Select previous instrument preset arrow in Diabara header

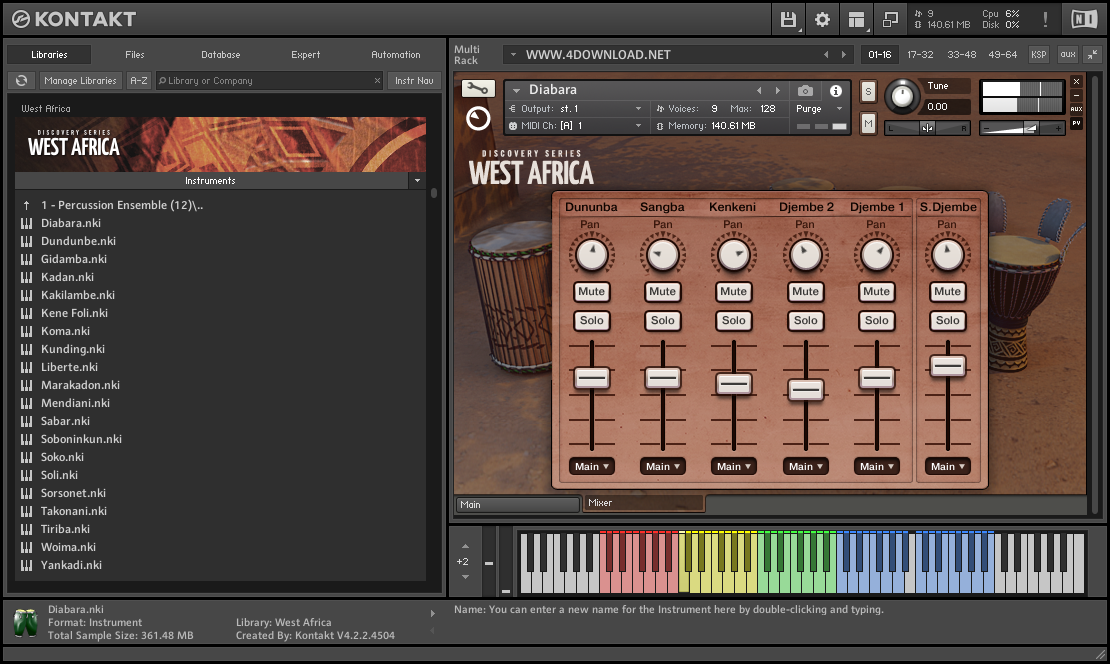759,91
